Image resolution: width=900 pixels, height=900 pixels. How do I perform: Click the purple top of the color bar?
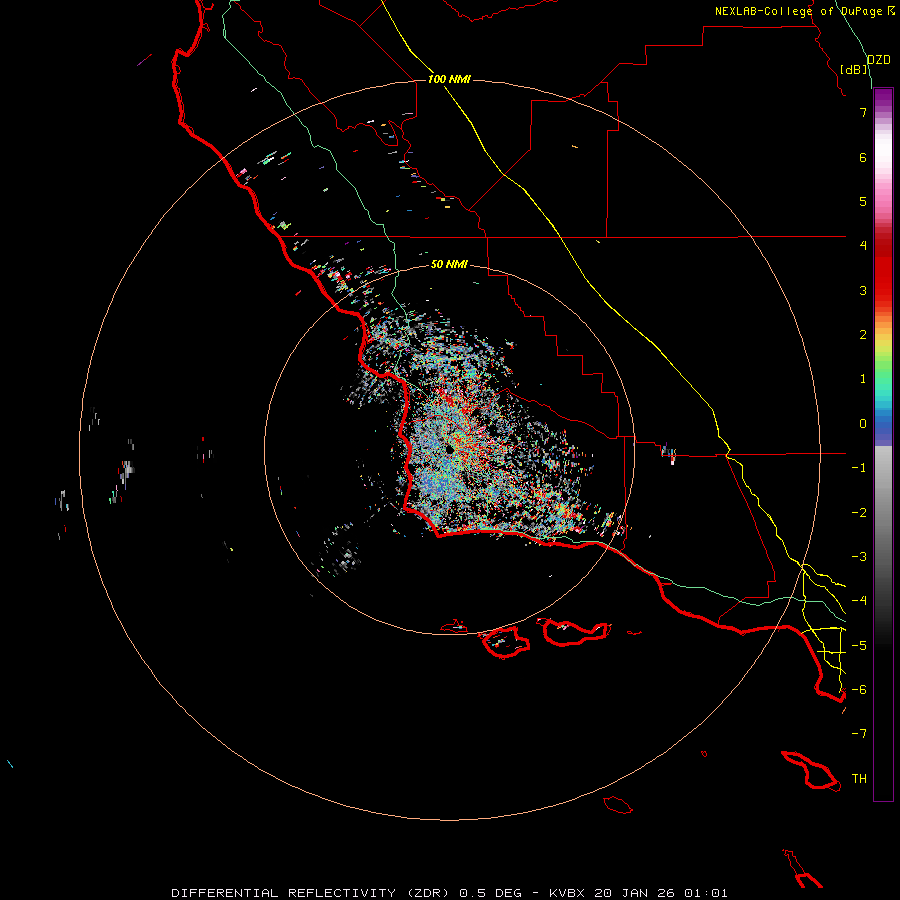coord(883,98)
